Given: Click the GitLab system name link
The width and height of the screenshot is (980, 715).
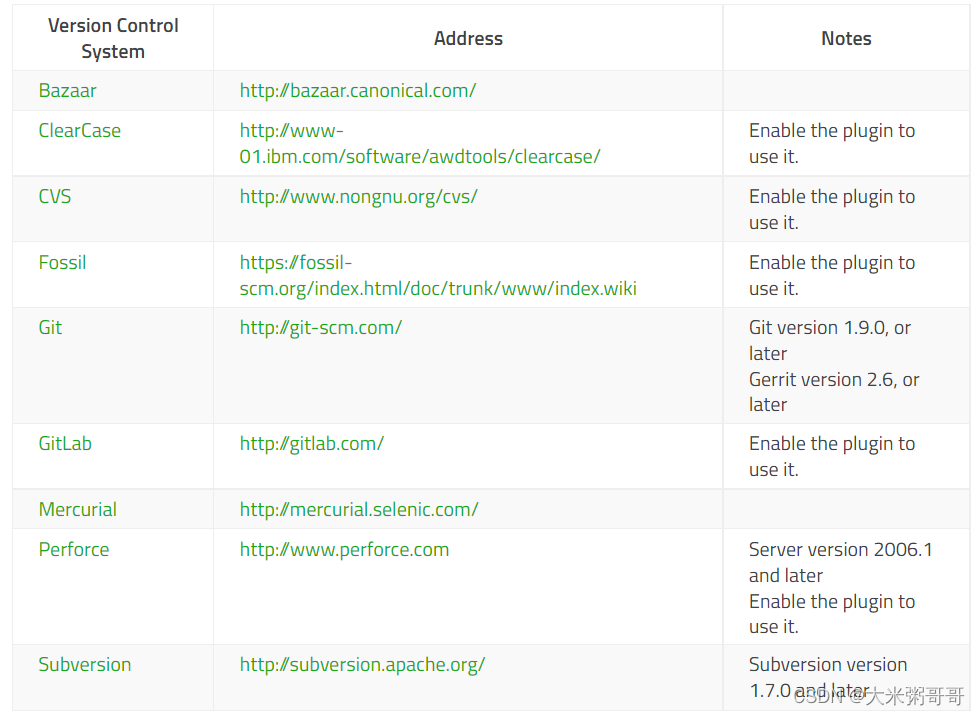Looking at the screenshot, I should tap(65, 443).
